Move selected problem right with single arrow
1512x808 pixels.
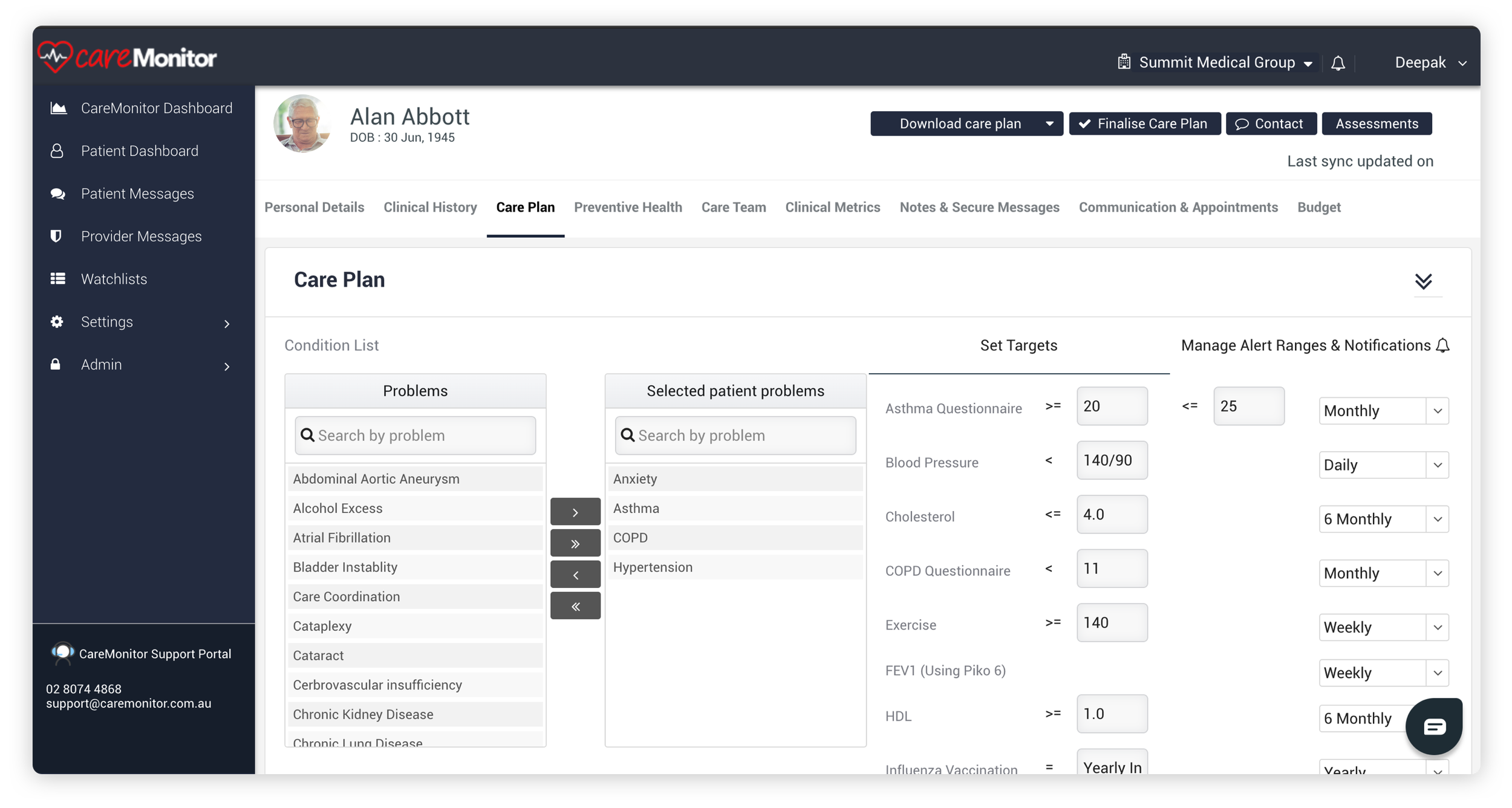[575, 512]
